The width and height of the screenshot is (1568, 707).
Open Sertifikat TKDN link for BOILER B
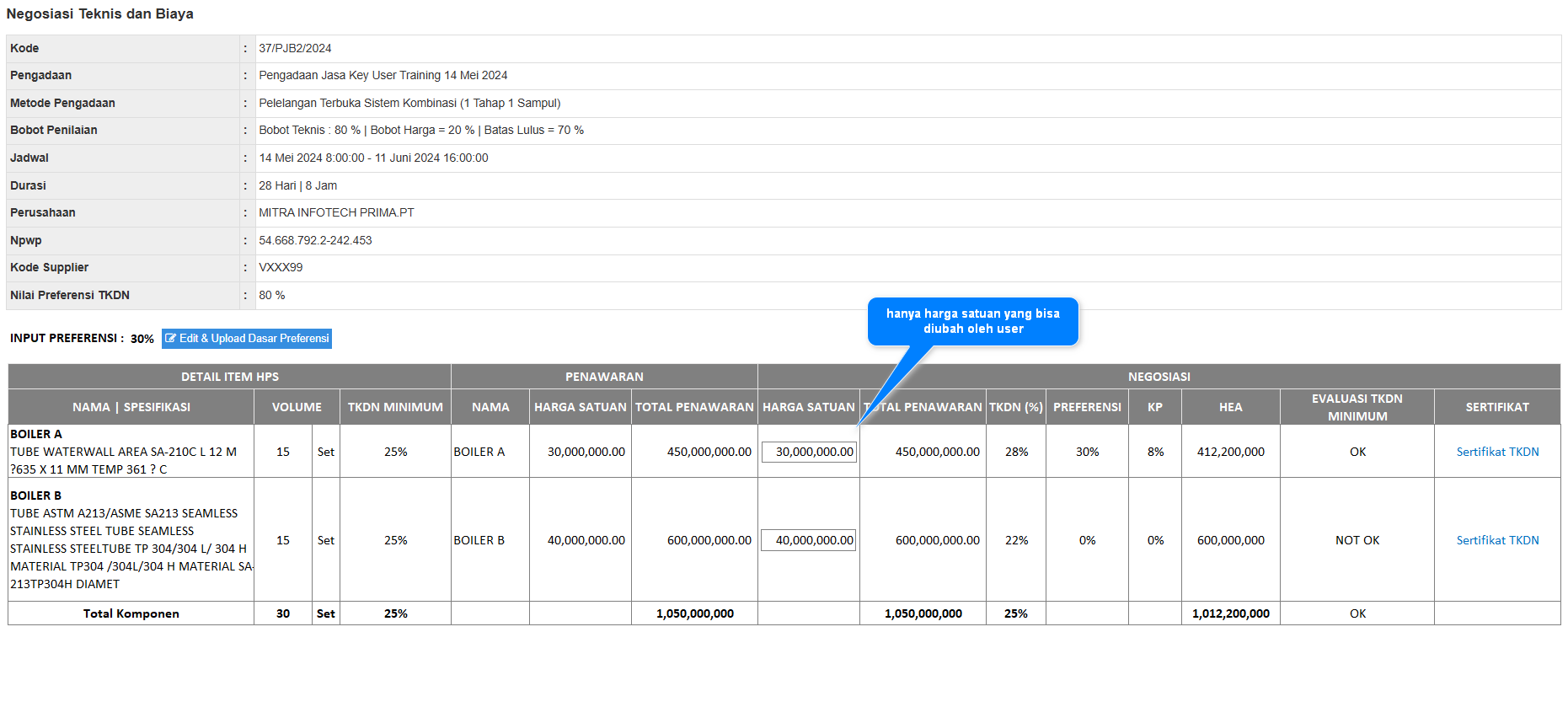coord(1497,540)
